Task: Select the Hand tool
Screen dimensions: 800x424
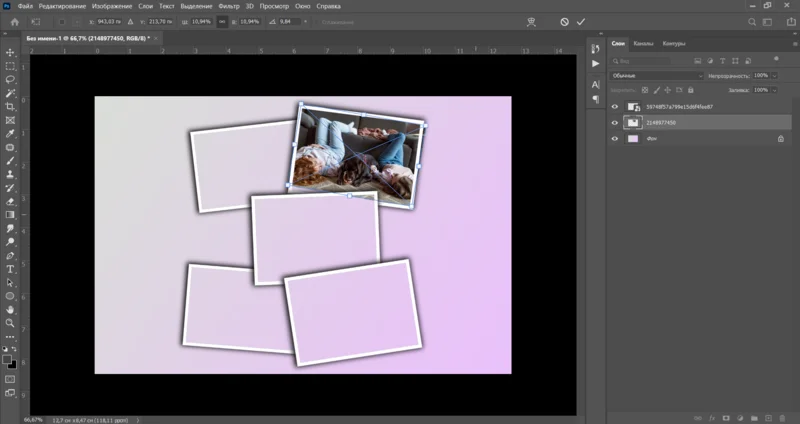Action: click(10, 310)
